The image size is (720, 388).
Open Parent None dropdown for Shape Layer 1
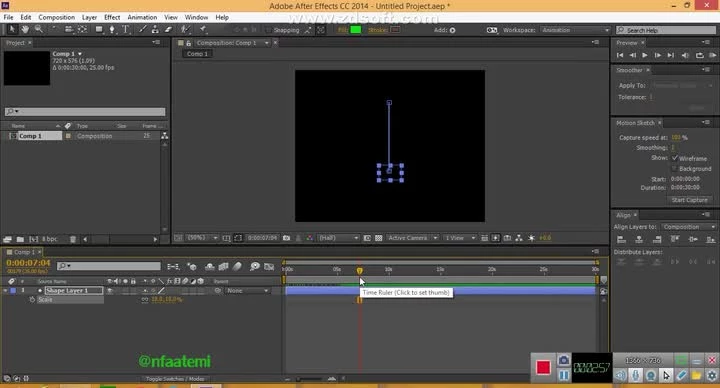coord(248,291)
